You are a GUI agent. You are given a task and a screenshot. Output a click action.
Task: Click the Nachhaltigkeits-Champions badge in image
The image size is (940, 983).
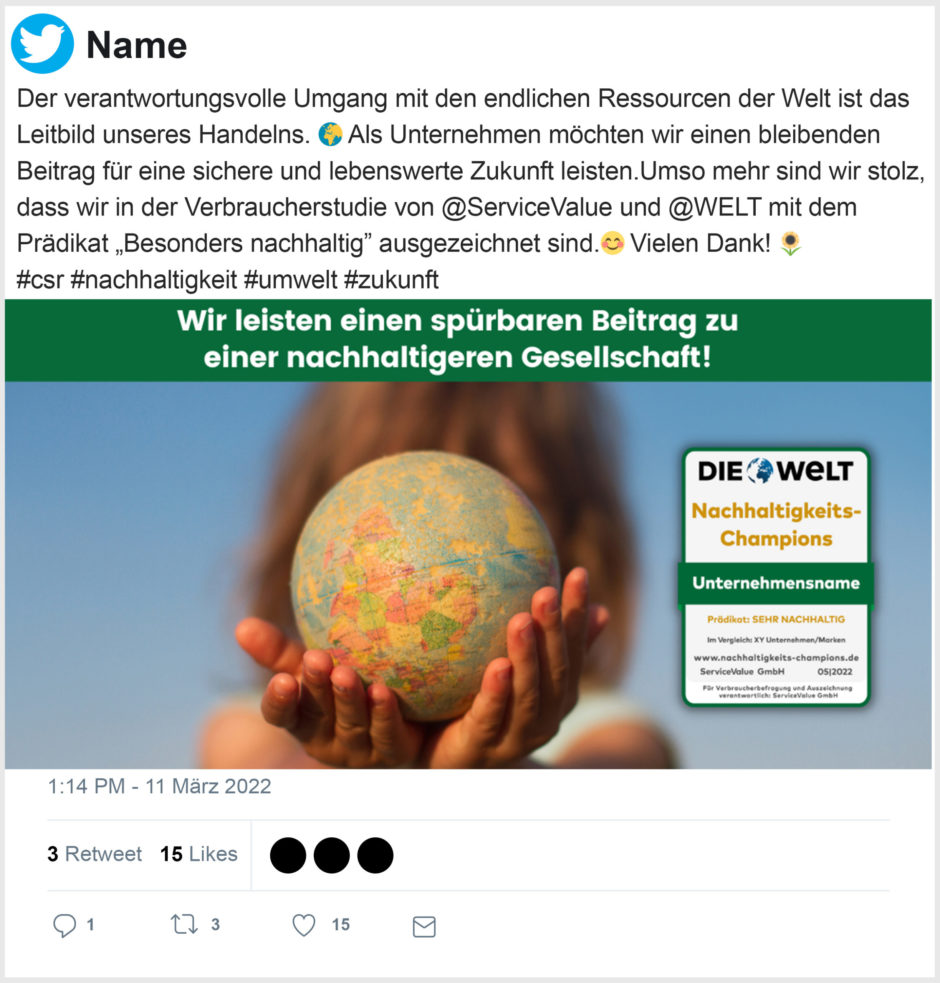(776, 577)
